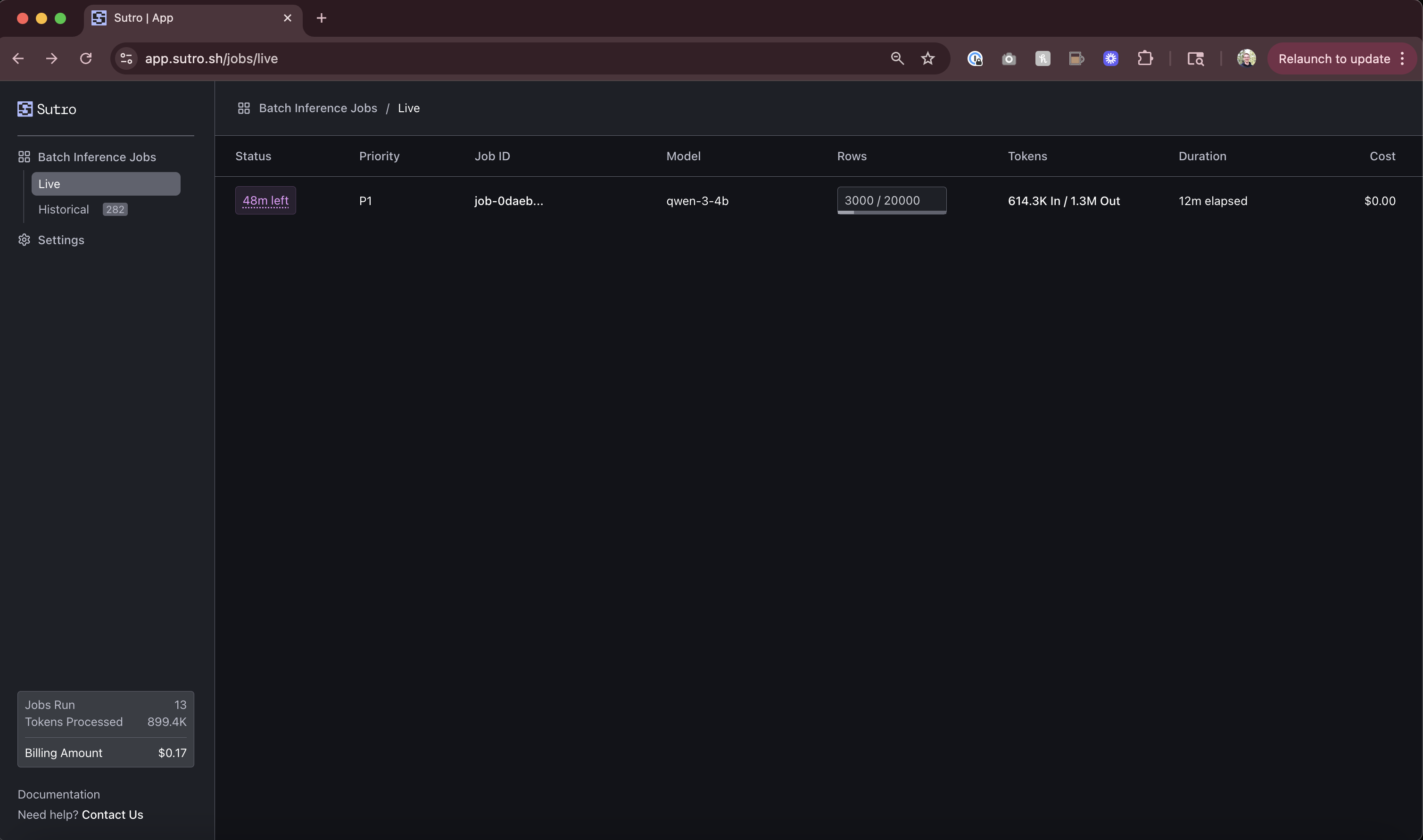Click the 12m elapsed duration cell
Screen dimensions: 1423x840
click(x=1212, y=201)
